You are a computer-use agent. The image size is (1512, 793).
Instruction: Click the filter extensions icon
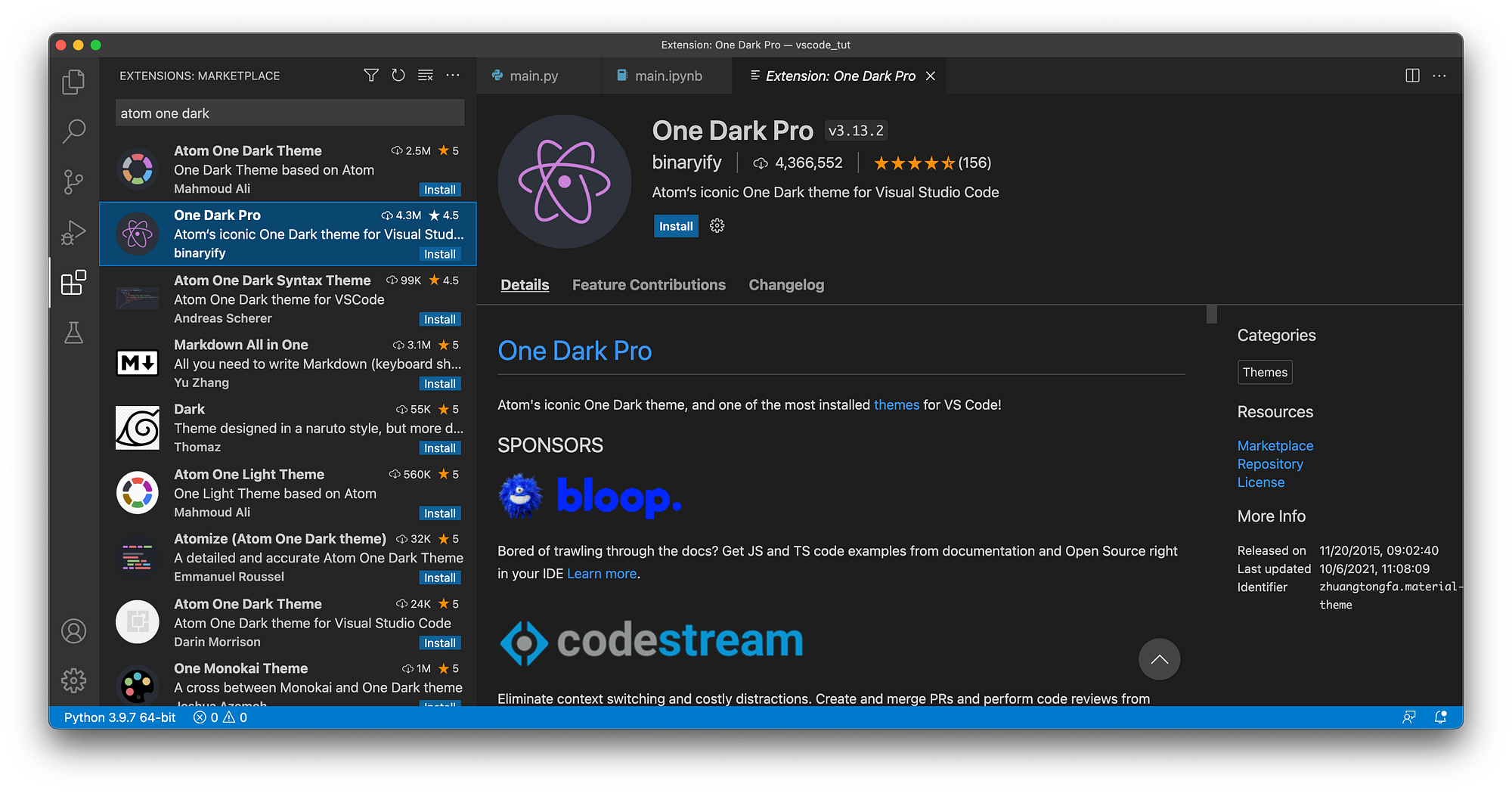(x=371, y=76)
